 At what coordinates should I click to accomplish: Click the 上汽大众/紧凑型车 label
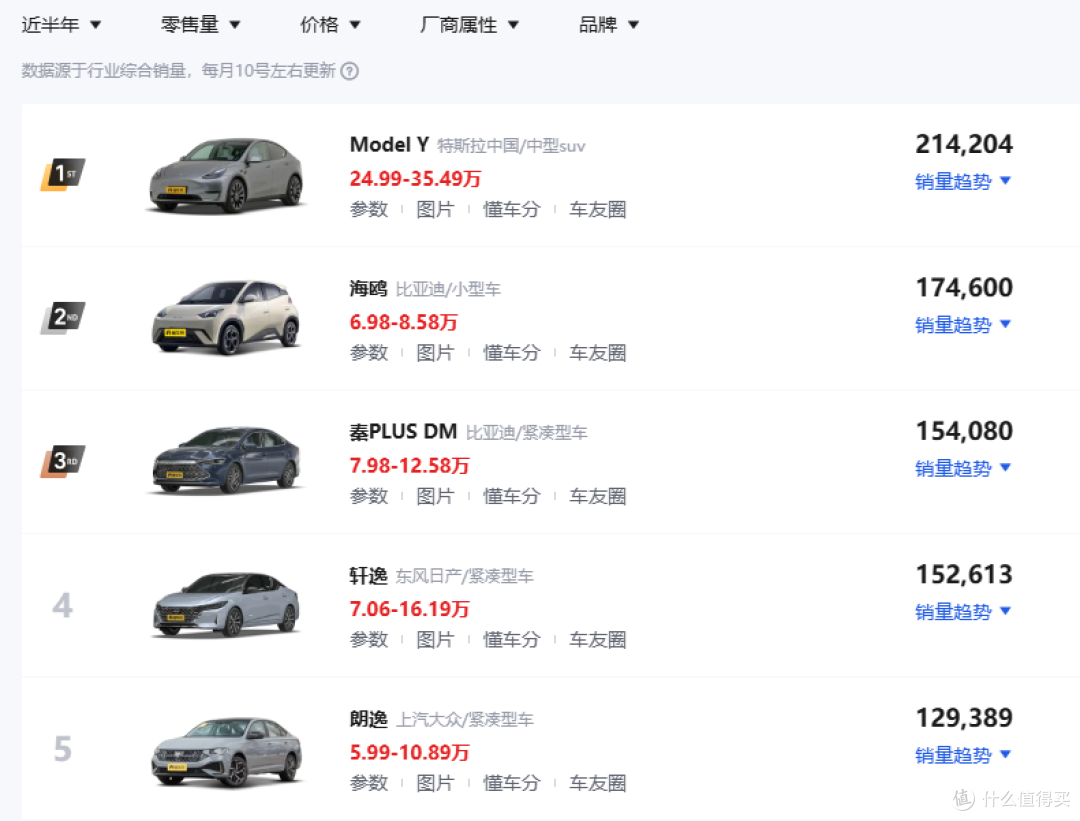click(x=465, y=720)
